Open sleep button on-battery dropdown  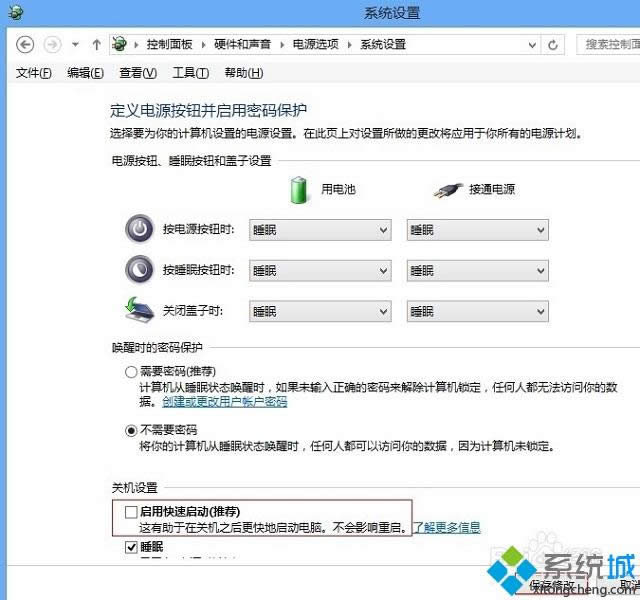320,271
